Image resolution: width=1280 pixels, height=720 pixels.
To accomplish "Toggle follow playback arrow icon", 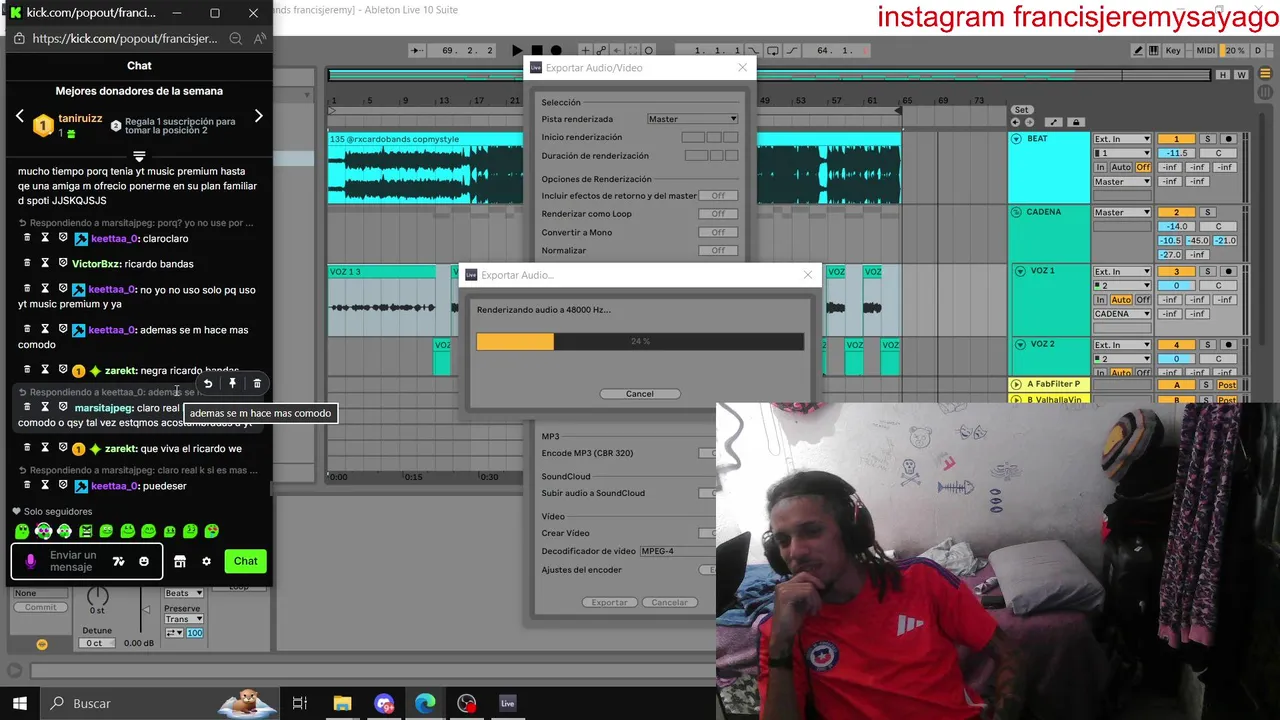I will [x=418, y=50].
